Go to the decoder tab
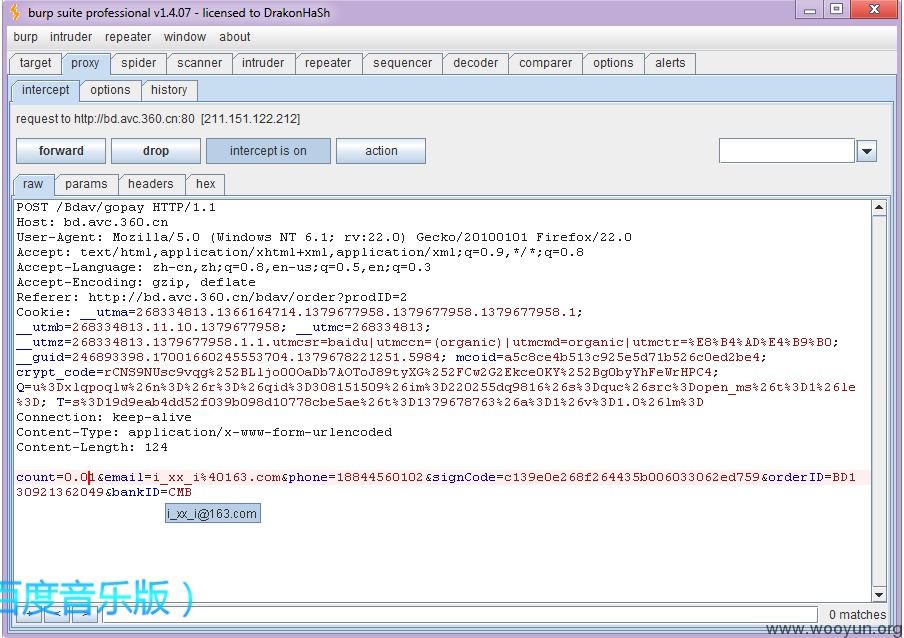 coord(476,63)
